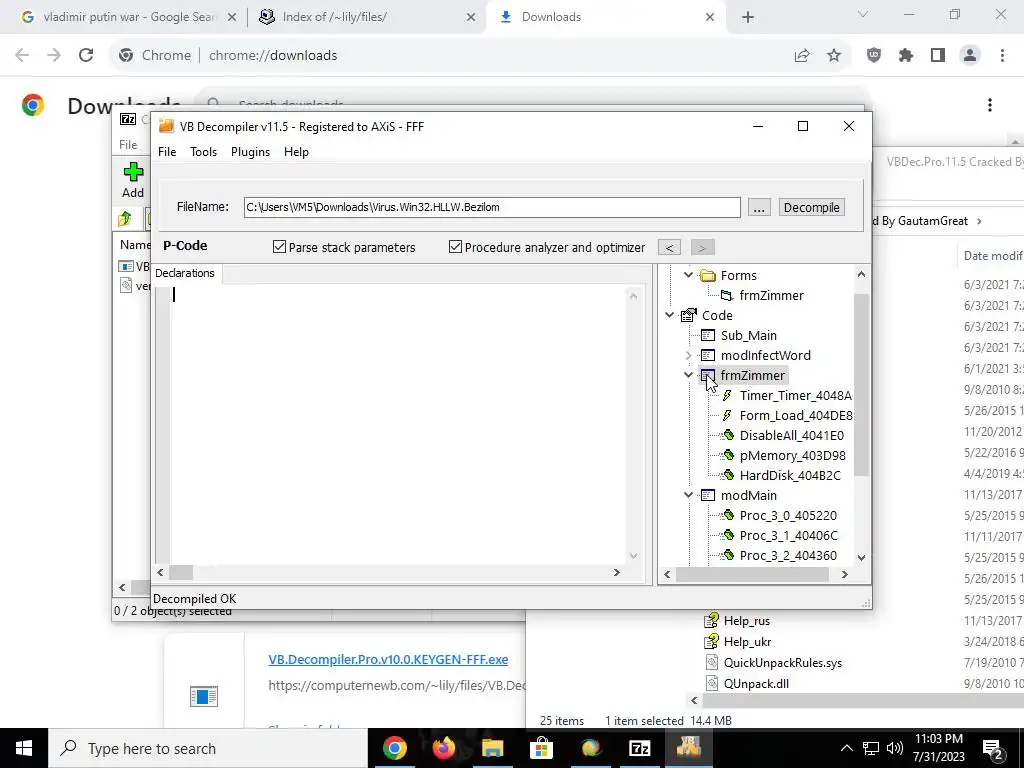Open a new Chrome tab
Viewport: 1024px width, 768px height.
pyautogui.click(x=748, y=18)
